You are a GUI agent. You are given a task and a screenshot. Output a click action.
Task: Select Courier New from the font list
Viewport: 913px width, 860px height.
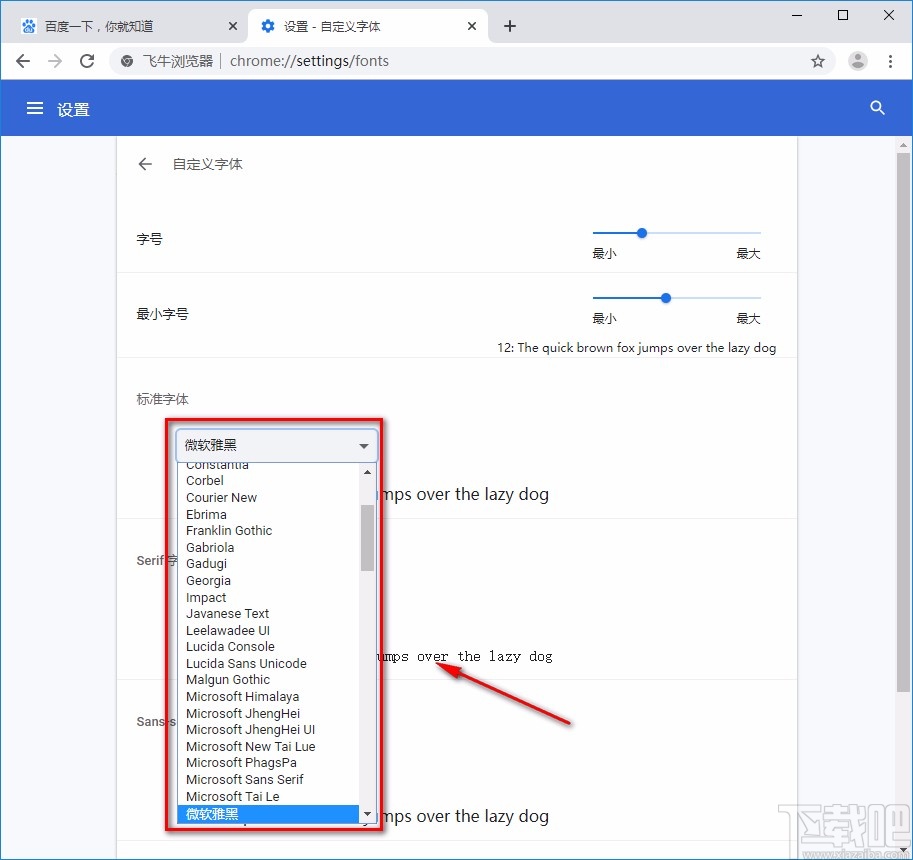pos(221,497)
